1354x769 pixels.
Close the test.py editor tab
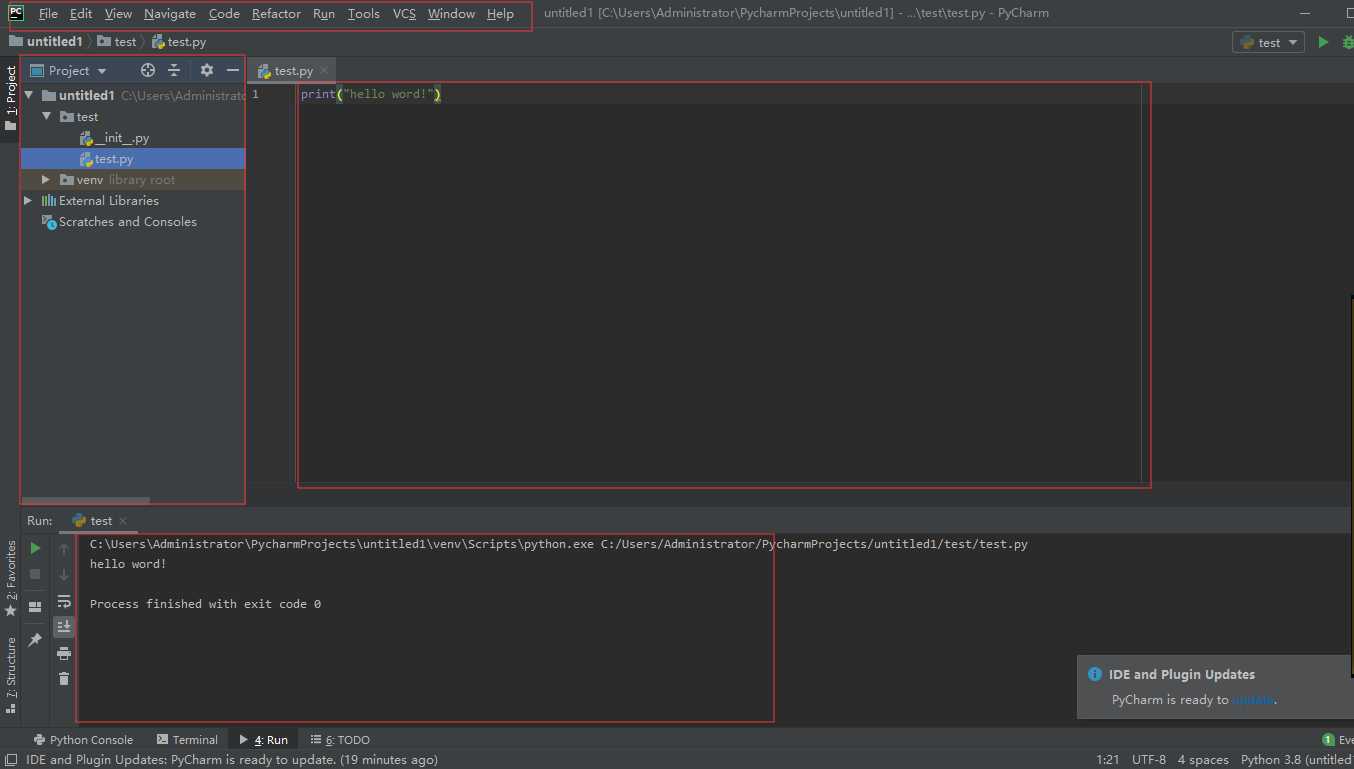[x=324, y=71]
